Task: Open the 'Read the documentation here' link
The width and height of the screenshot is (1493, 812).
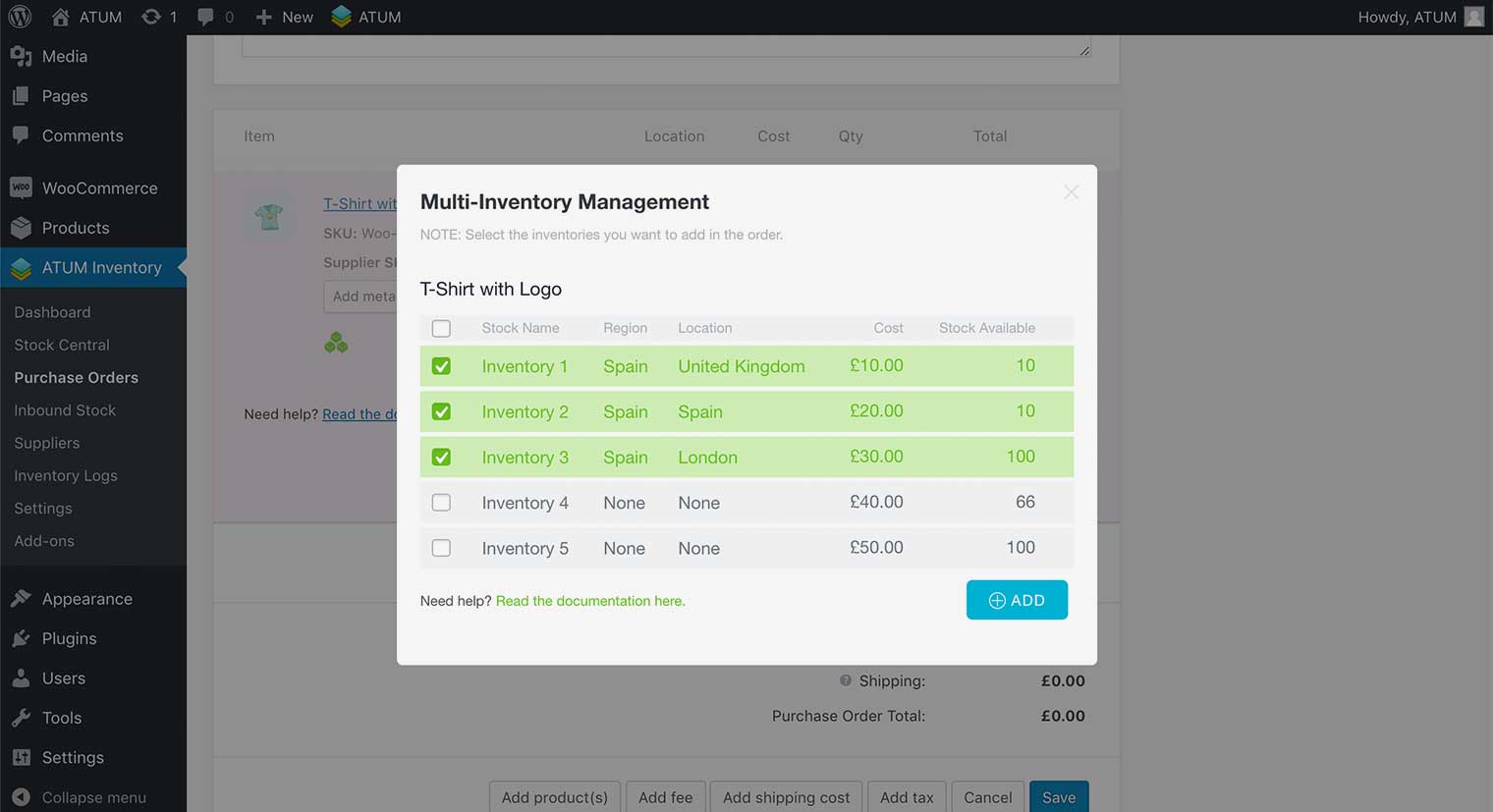Action: tap(589, 601)
